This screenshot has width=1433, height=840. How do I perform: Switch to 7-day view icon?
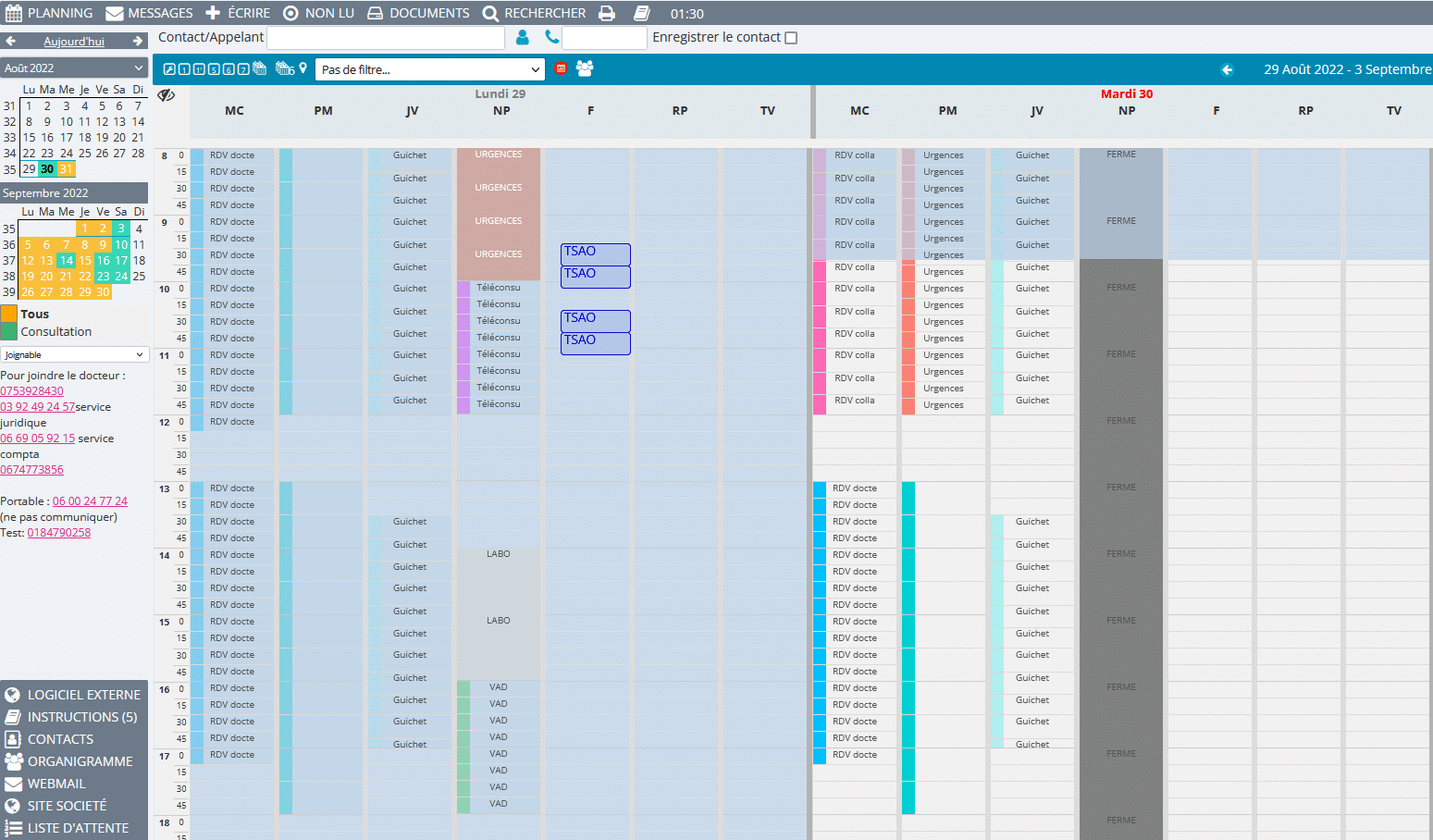(243, 69)
